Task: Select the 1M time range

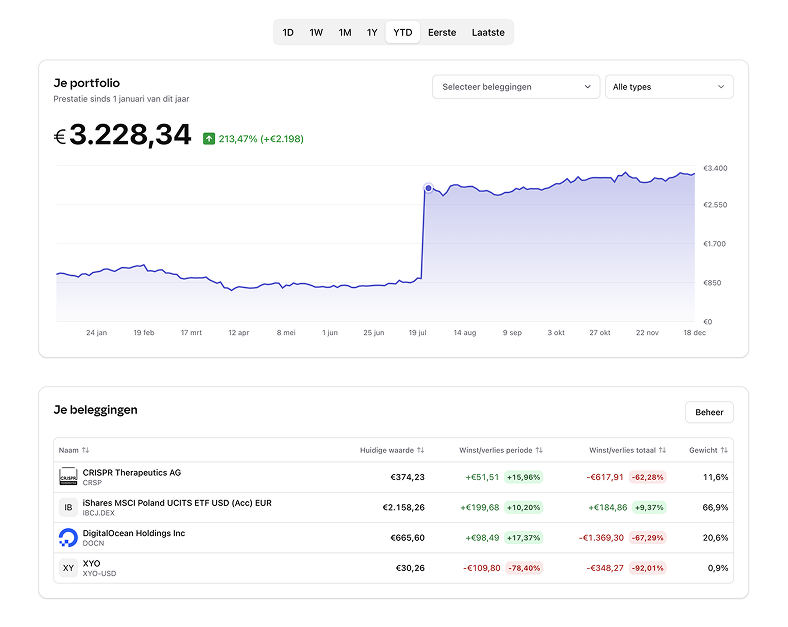Action: point(345,32)
